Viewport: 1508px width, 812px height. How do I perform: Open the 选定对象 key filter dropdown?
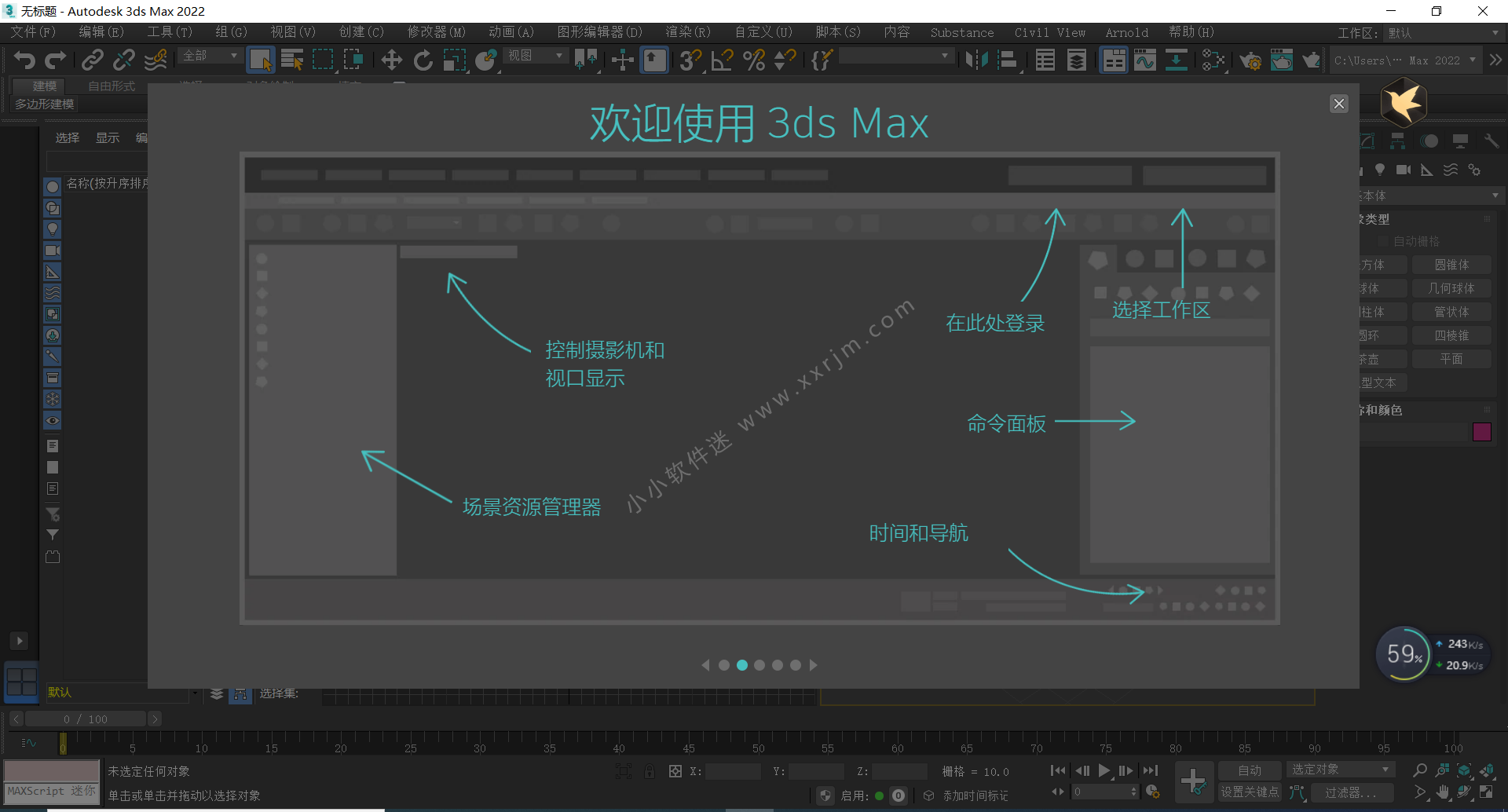coord(1341,770)
